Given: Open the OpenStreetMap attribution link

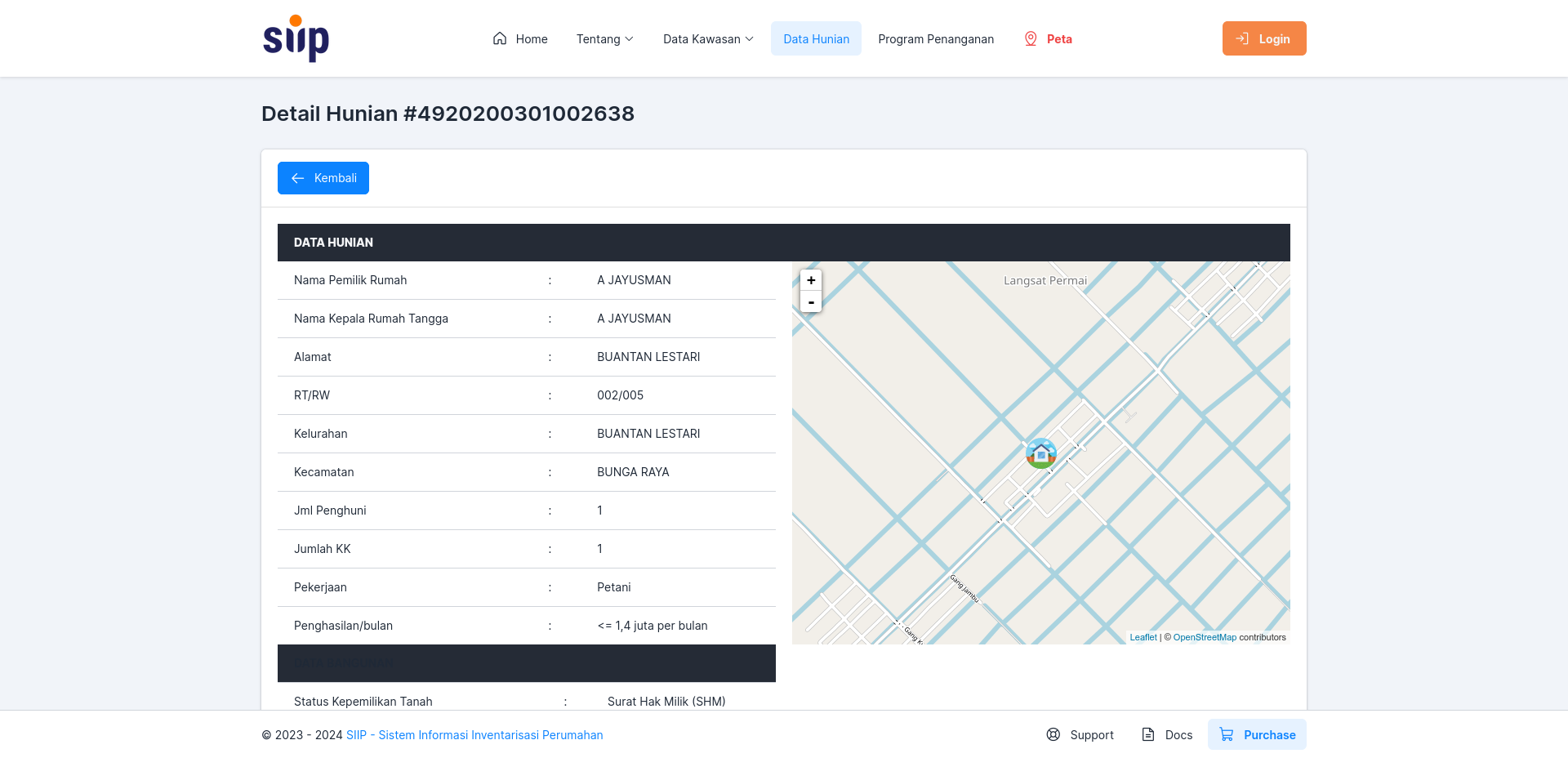Looking at the screenshot, I should coord(1205,637).
